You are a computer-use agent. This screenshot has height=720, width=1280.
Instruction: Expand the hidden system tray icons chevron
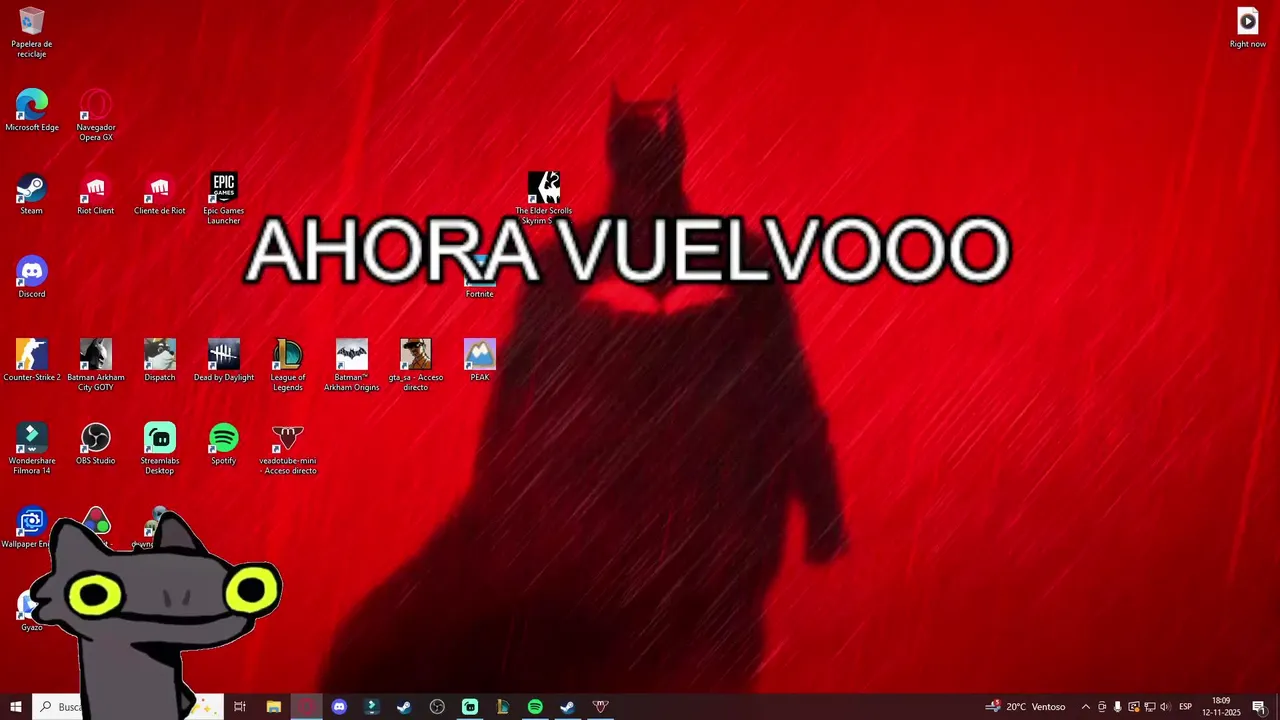1086,707
